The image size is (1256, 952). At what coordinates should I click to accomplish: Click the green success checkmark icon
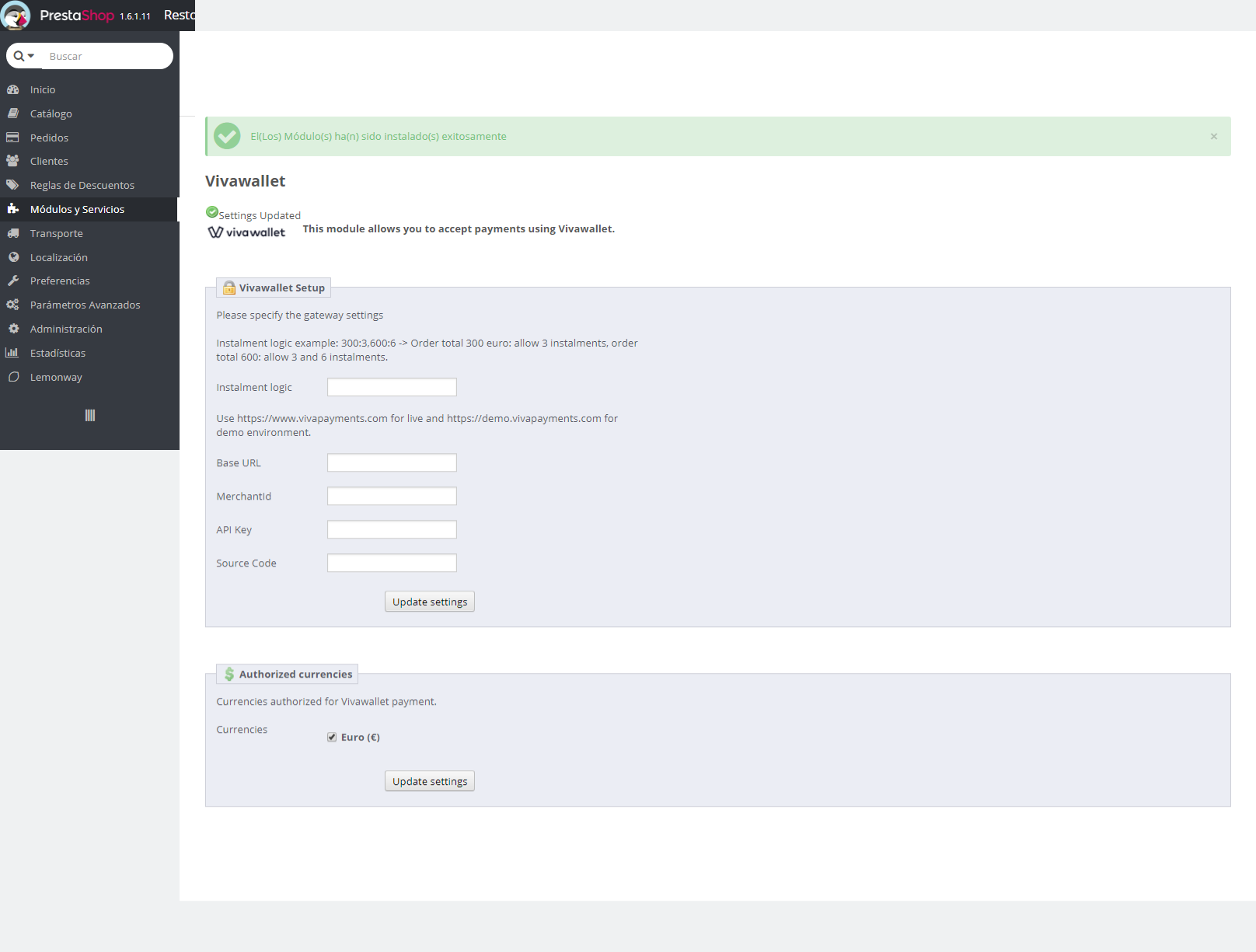click(x=227, y=136)
